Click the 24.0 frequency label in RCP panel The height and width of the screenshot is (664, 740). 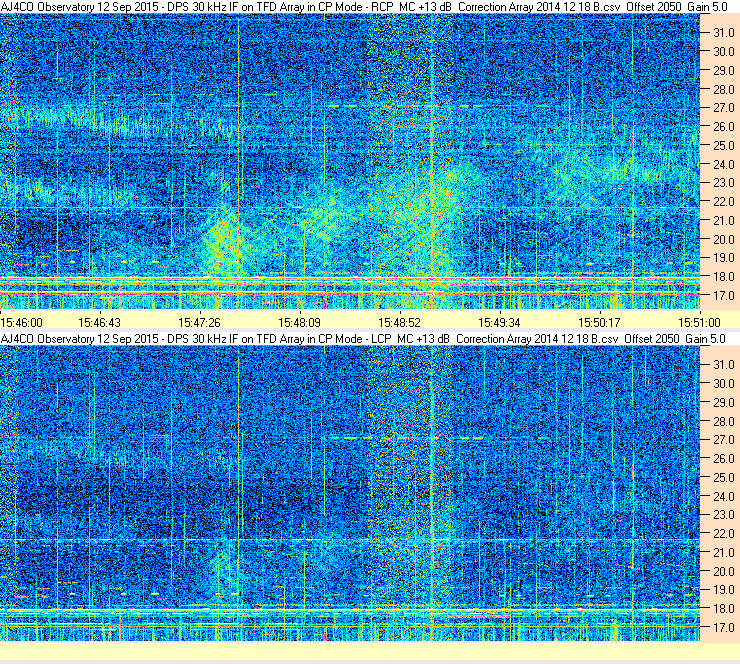724,165
